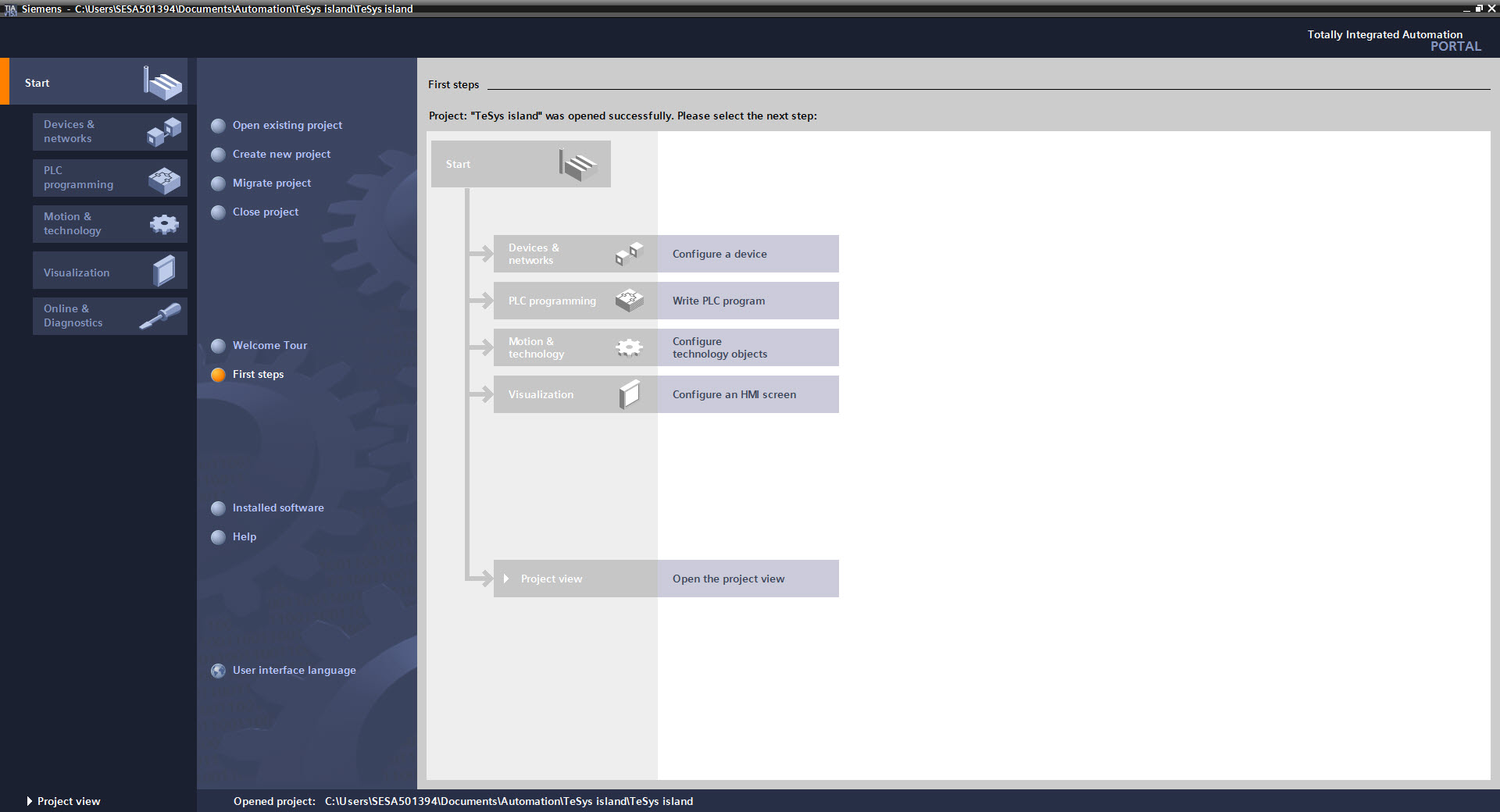The width and height of the screenshot is (1500, 812).
Task: Click the puzzle icon in the PLC programming step
Action: tap(630, 301)
